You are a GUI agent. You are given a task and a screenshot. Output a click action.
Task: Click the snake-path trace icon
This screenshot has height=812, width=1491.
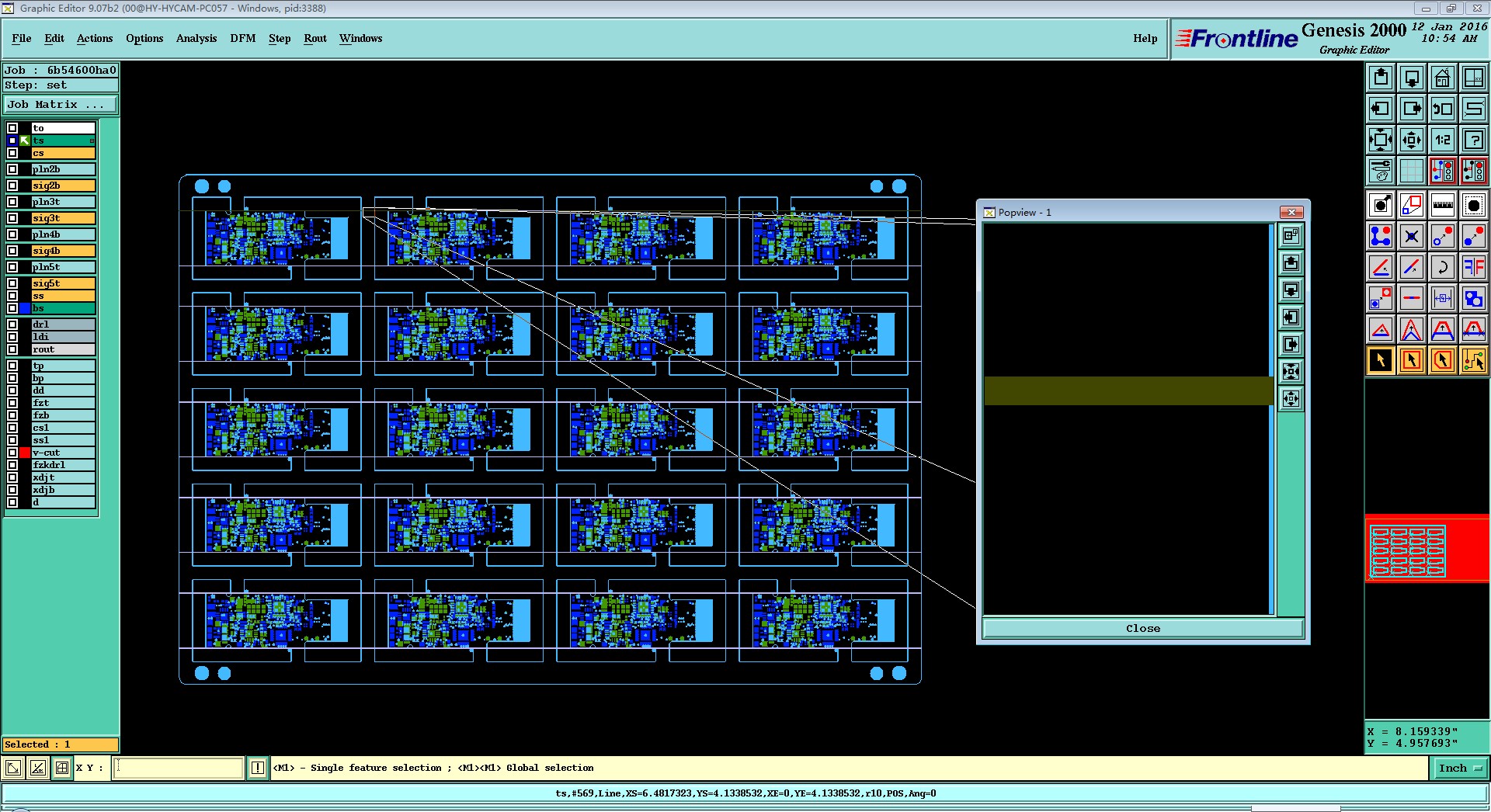pos(1474,109)
